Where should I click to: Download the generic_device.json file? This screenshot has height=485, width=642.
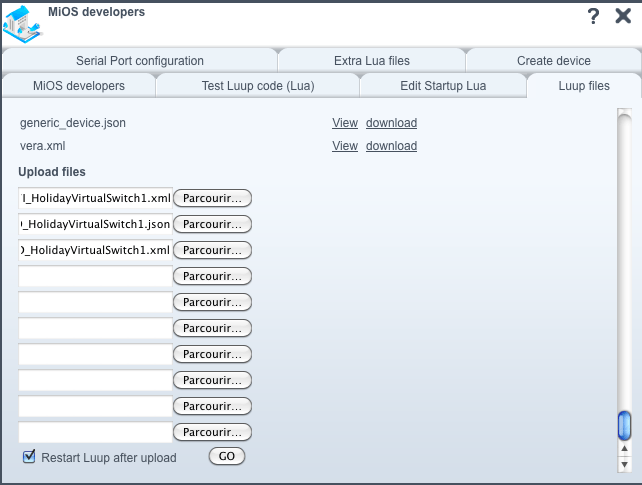391,123
